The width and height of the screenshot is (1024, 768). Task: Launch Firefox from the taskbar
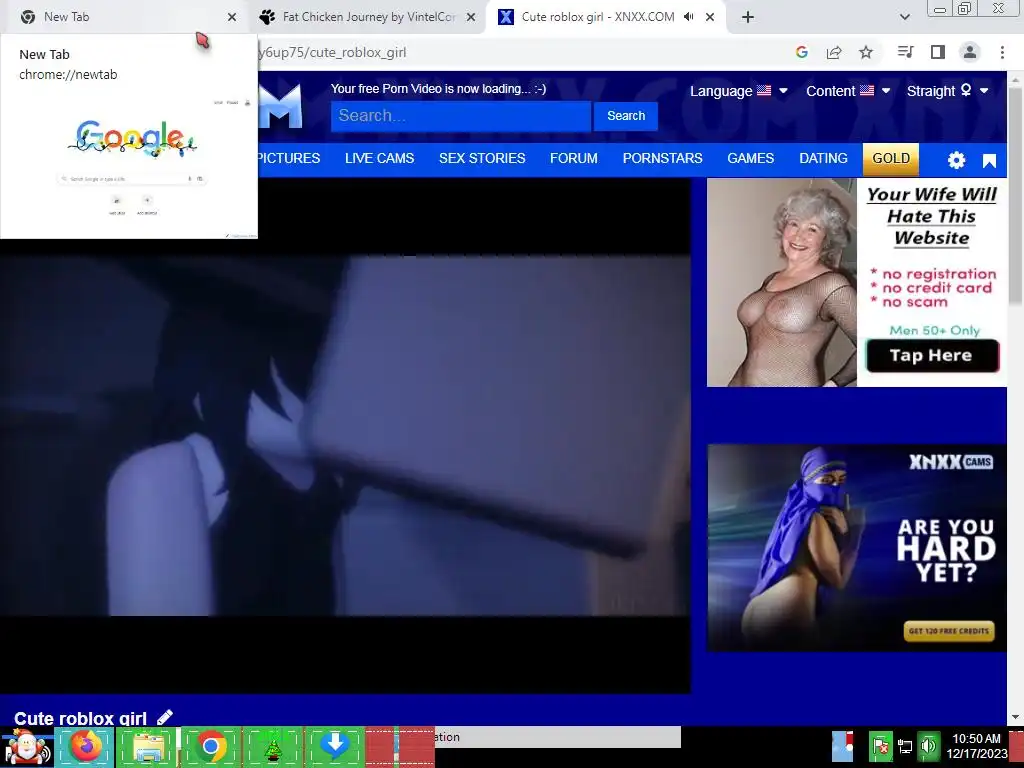coord(86,746)
